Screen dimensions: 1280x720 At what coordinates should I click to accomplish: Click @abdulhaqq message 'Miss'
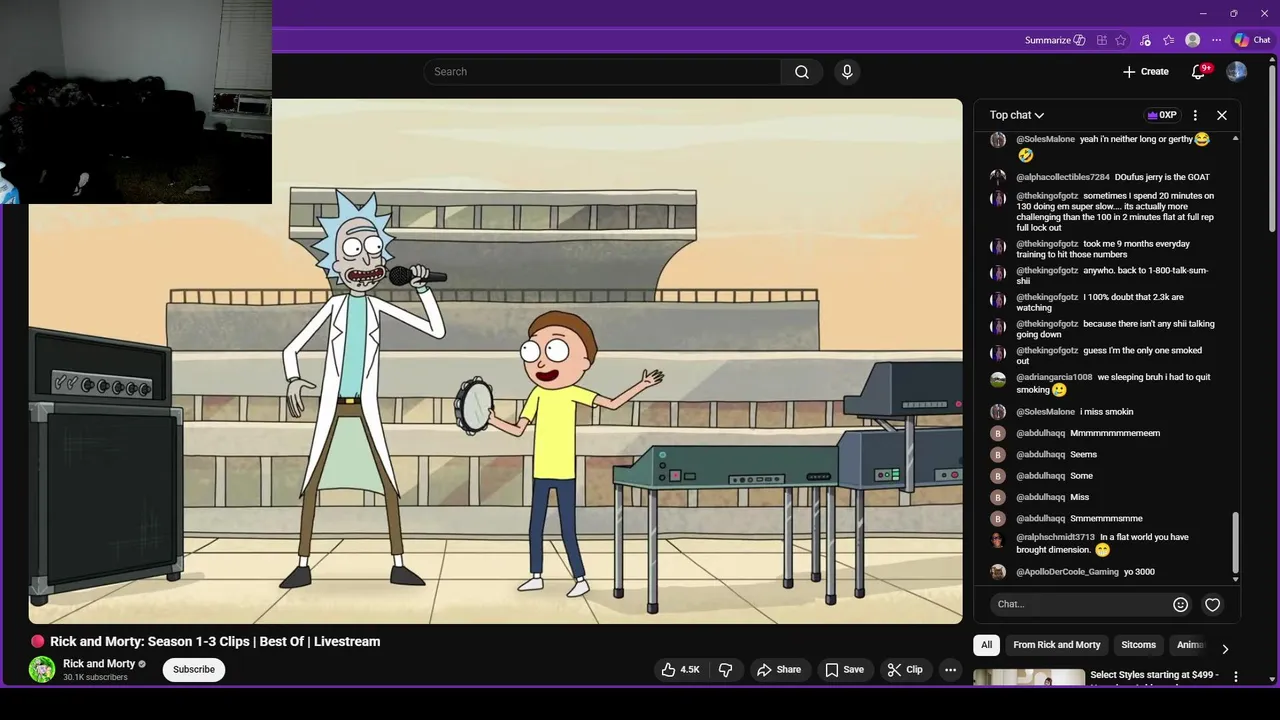1079,497
